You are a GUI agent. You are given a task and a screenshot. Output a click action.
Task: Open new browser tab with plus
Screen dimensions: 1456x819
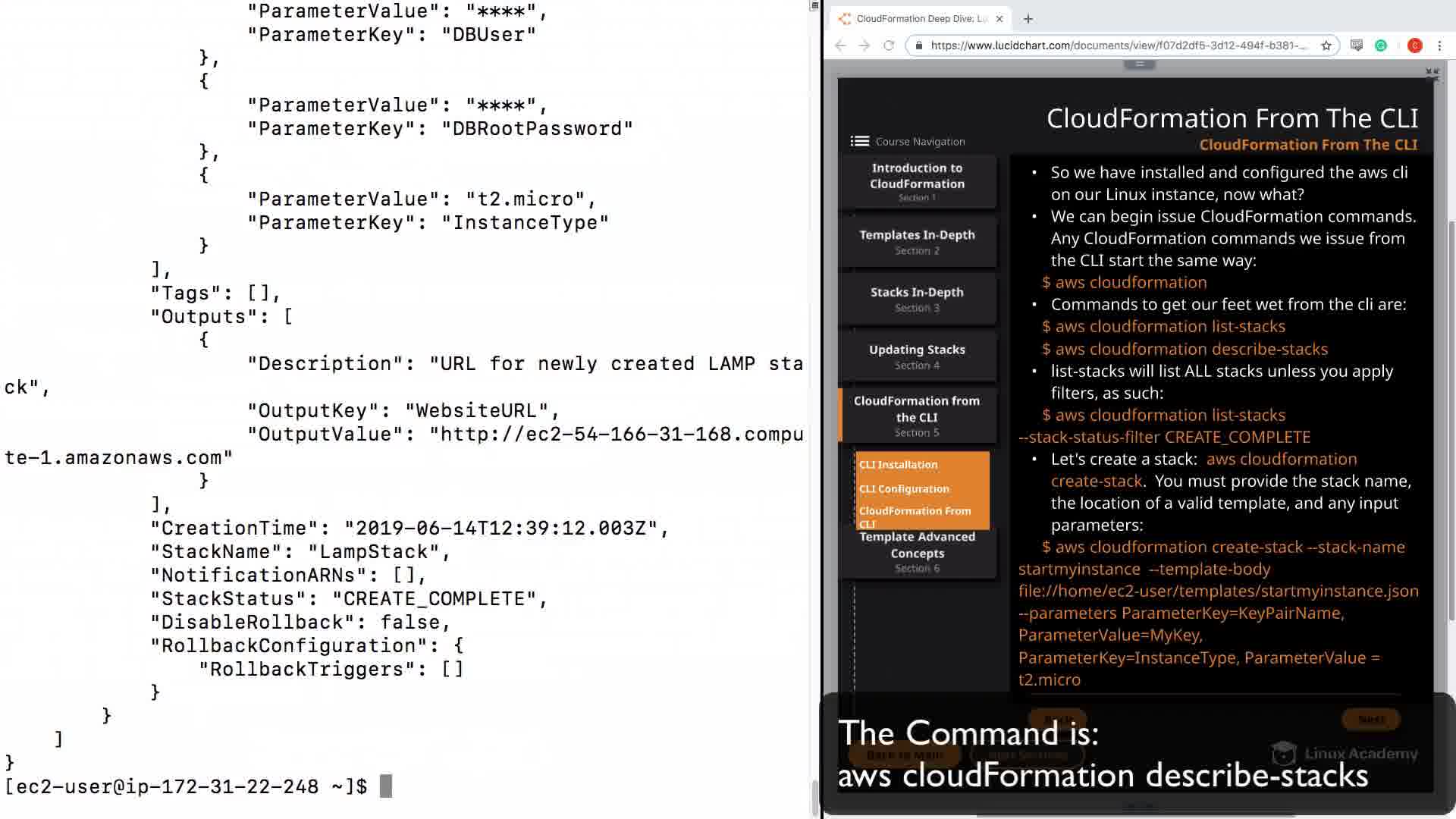[x=1028, y=19]
